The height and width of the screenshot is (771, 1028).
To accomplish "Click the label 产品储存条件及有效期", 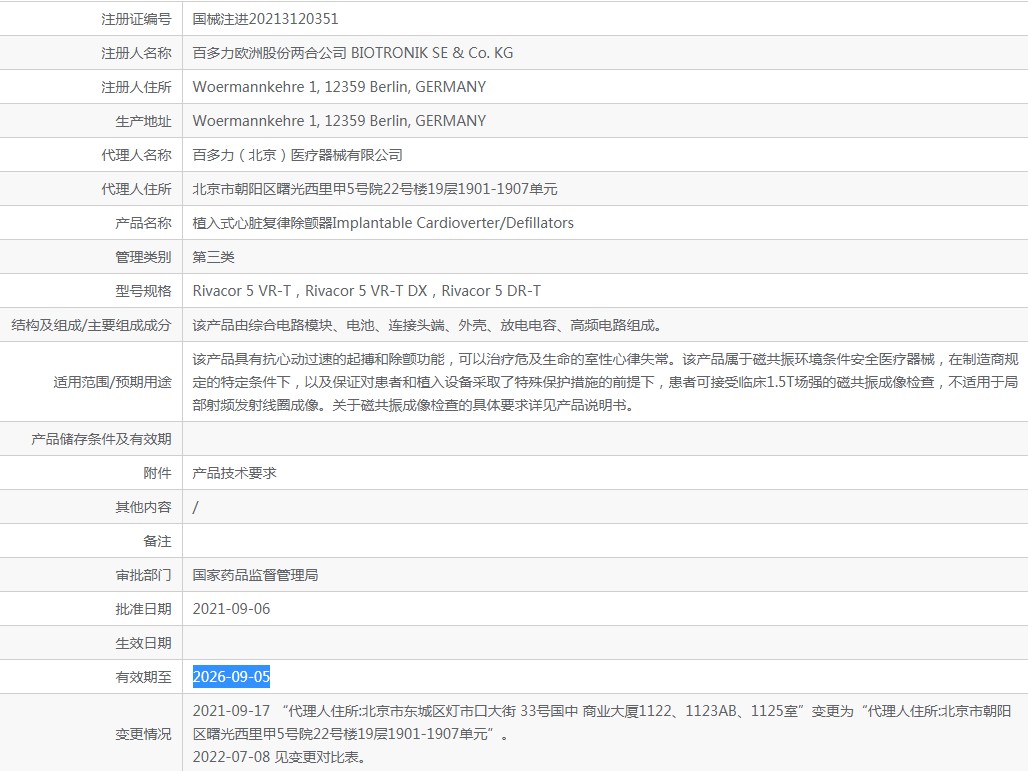I will tap(102, 439).
